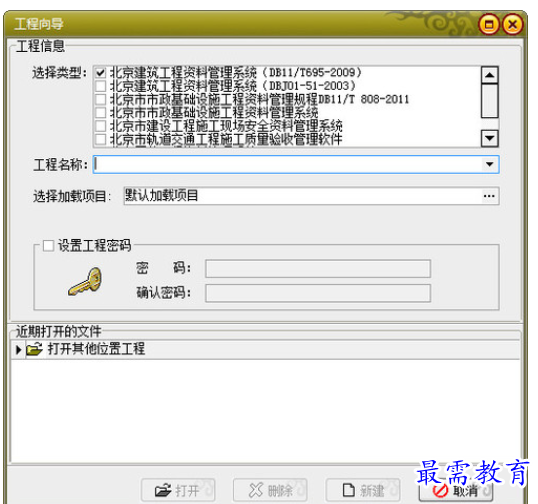Viewport: 538px width, 504px height.
Task: Click the 新建 button
Action: click(x=363, y=490)
